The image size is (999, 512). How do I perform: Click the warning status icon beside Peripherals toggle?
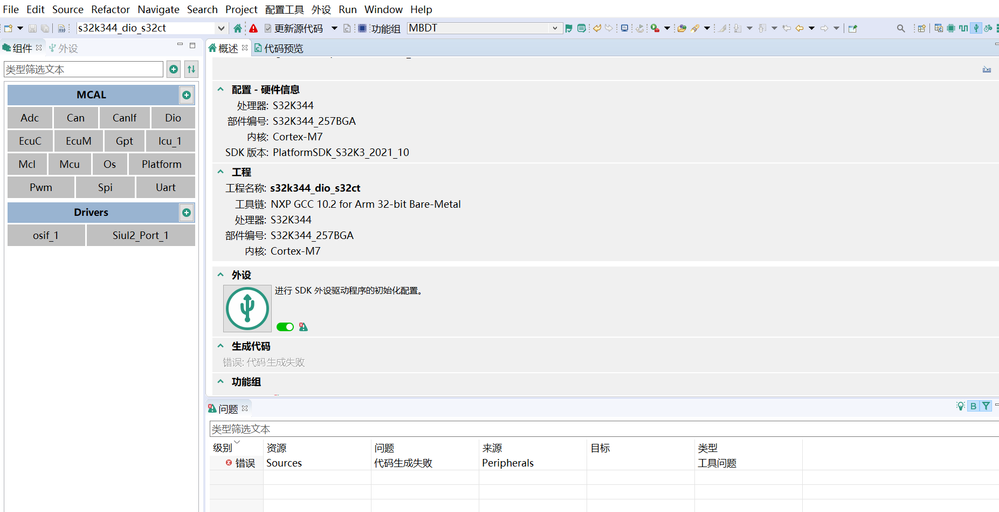[303, 327]
